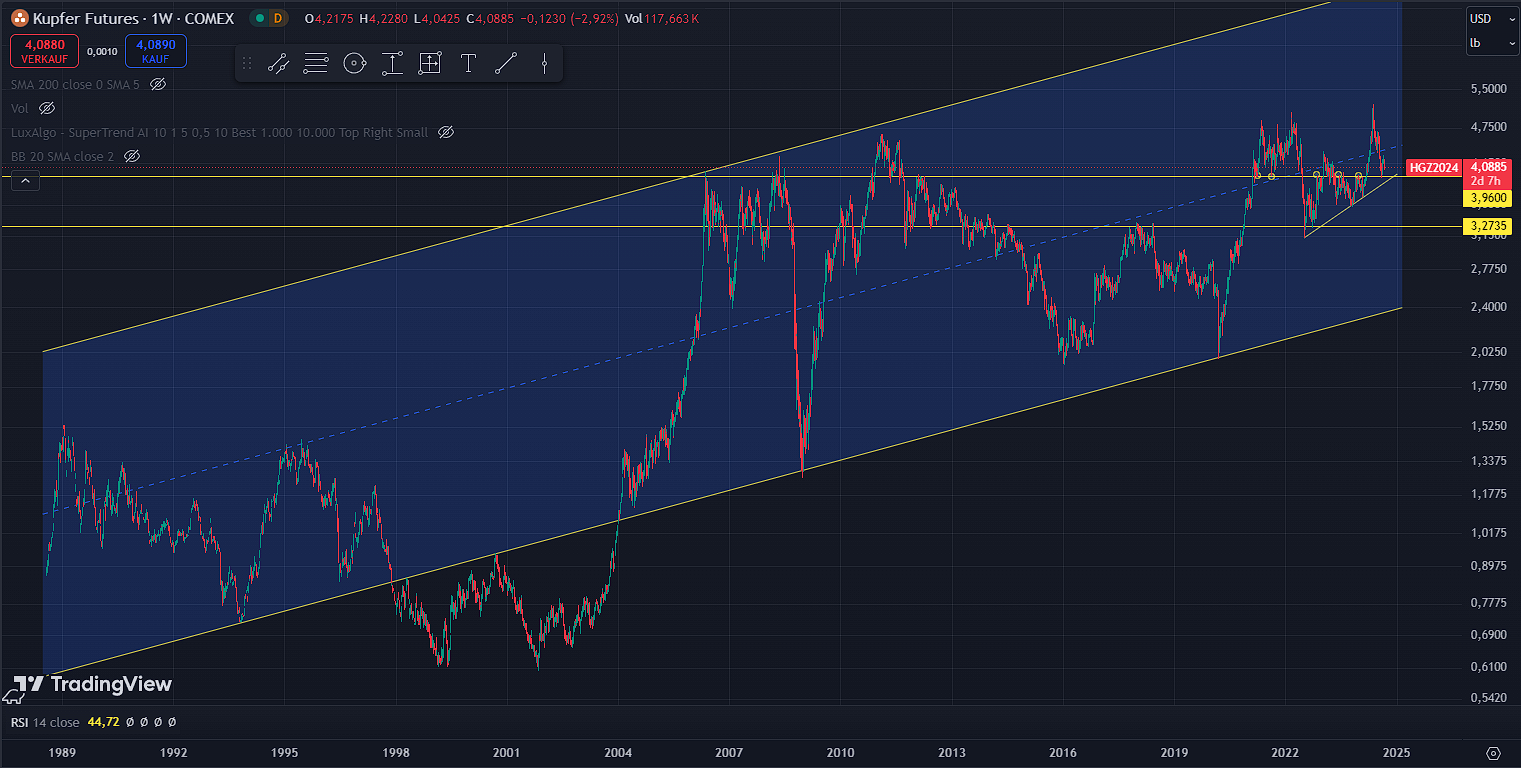The width and height of the screenshot is (1521, 768).
Task: Toggle visibility of Vol indicator
Action: pos(46,108)
